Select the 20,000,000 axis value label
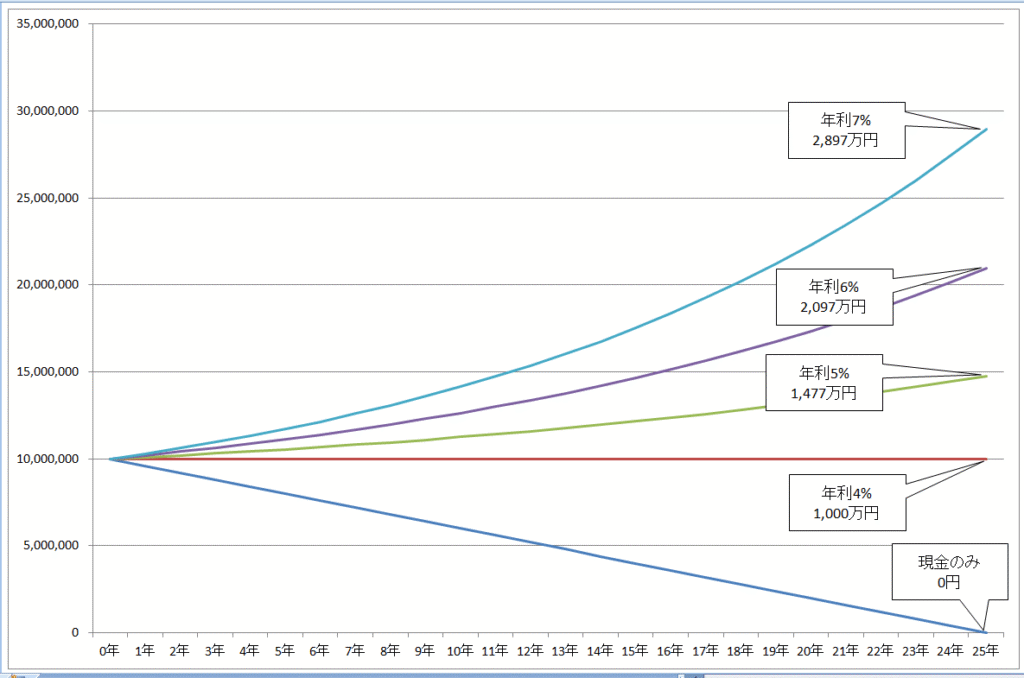Screen dimensions: 1024x678 (x=45, y=285)
